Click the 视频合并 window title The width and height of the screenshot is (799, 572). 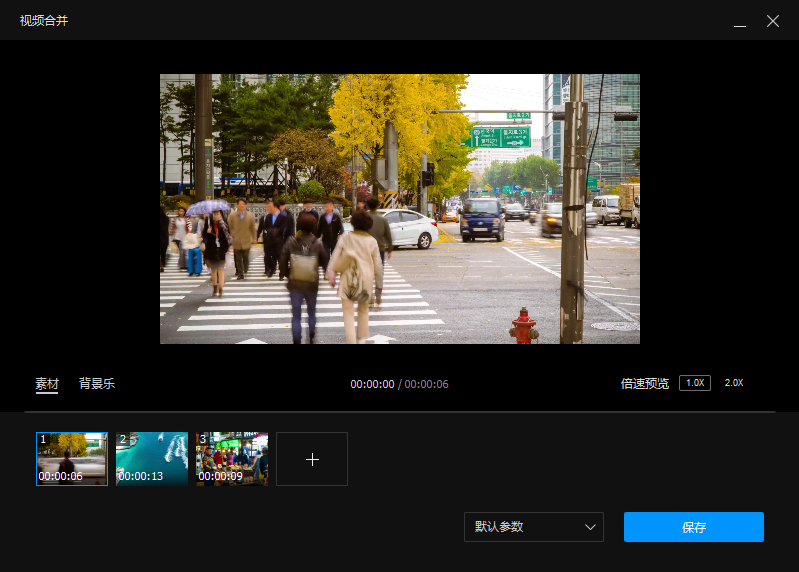pyautogui.click(x=44, y=20)
